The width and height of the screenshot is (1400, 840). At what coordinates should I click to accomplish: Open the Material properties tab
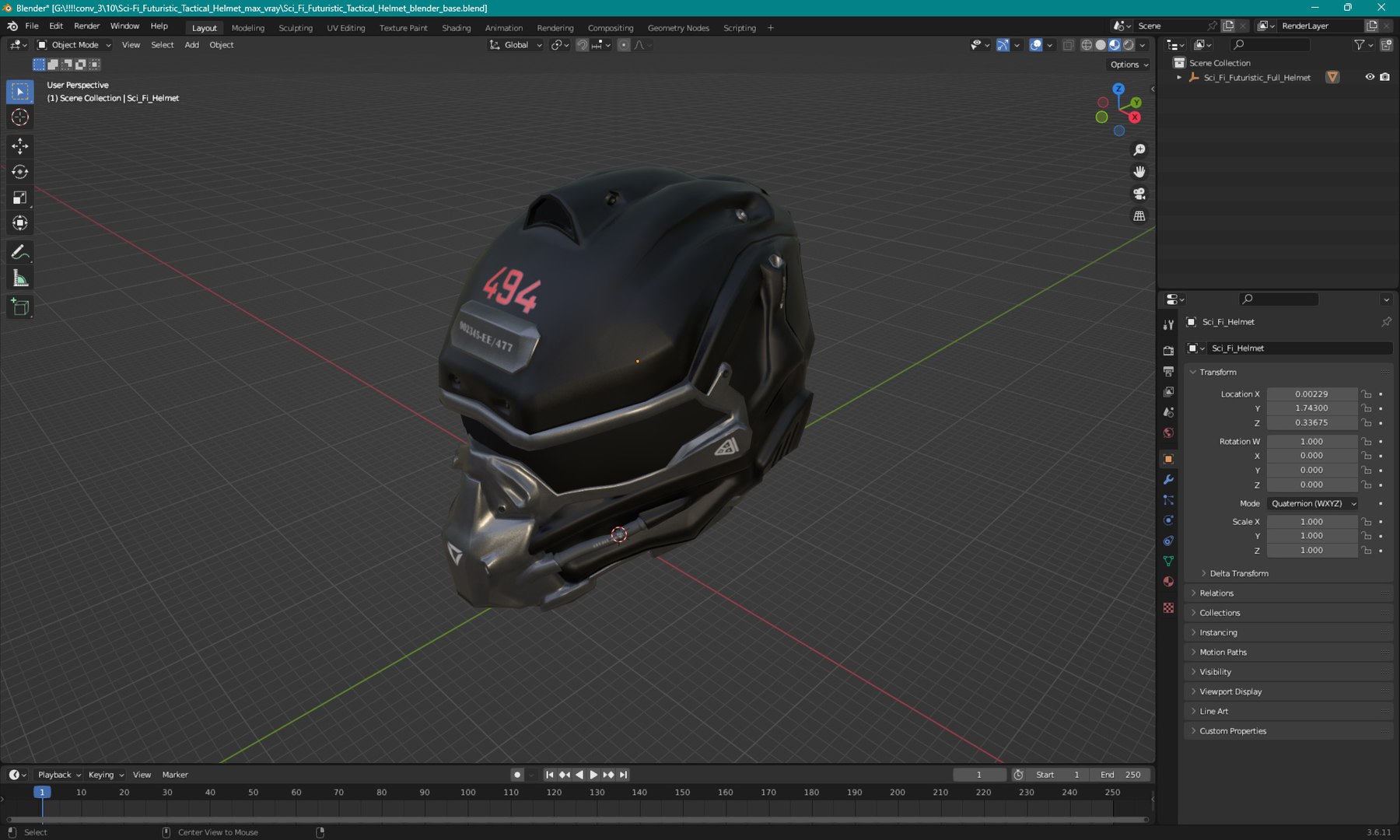click(1168, 582)
